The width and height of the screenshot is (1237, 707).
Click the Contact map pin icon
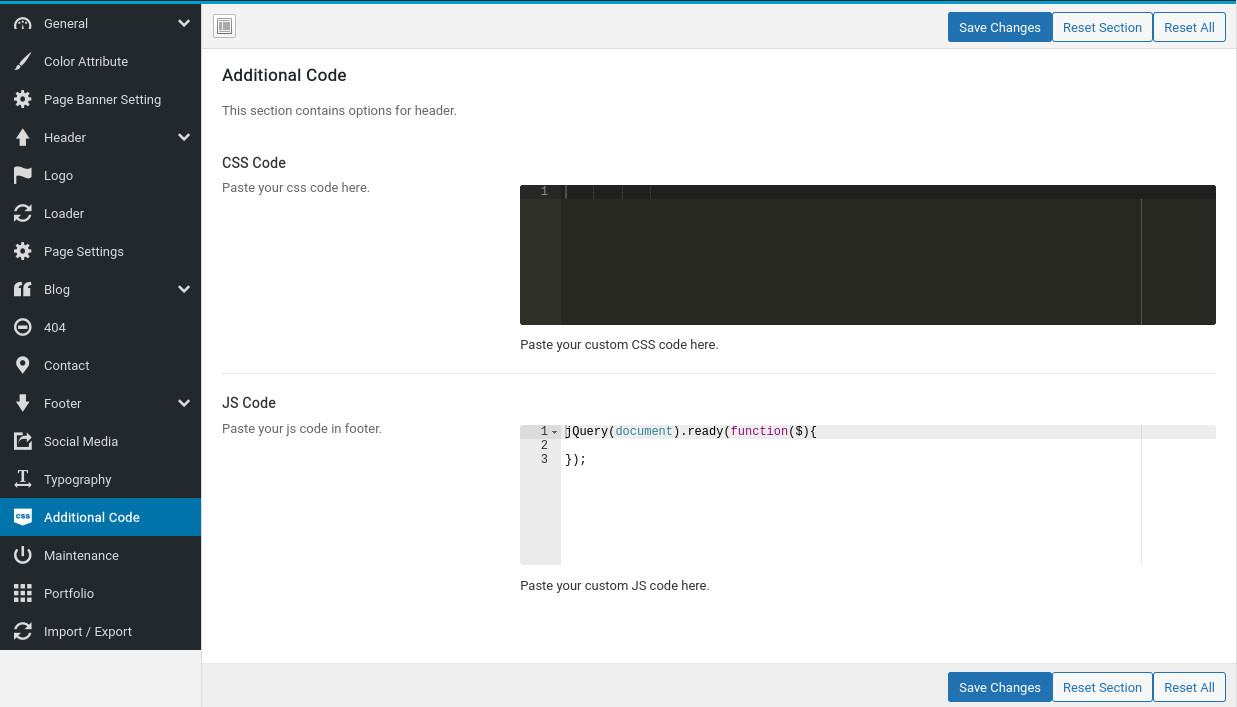(x=23, y=365)
